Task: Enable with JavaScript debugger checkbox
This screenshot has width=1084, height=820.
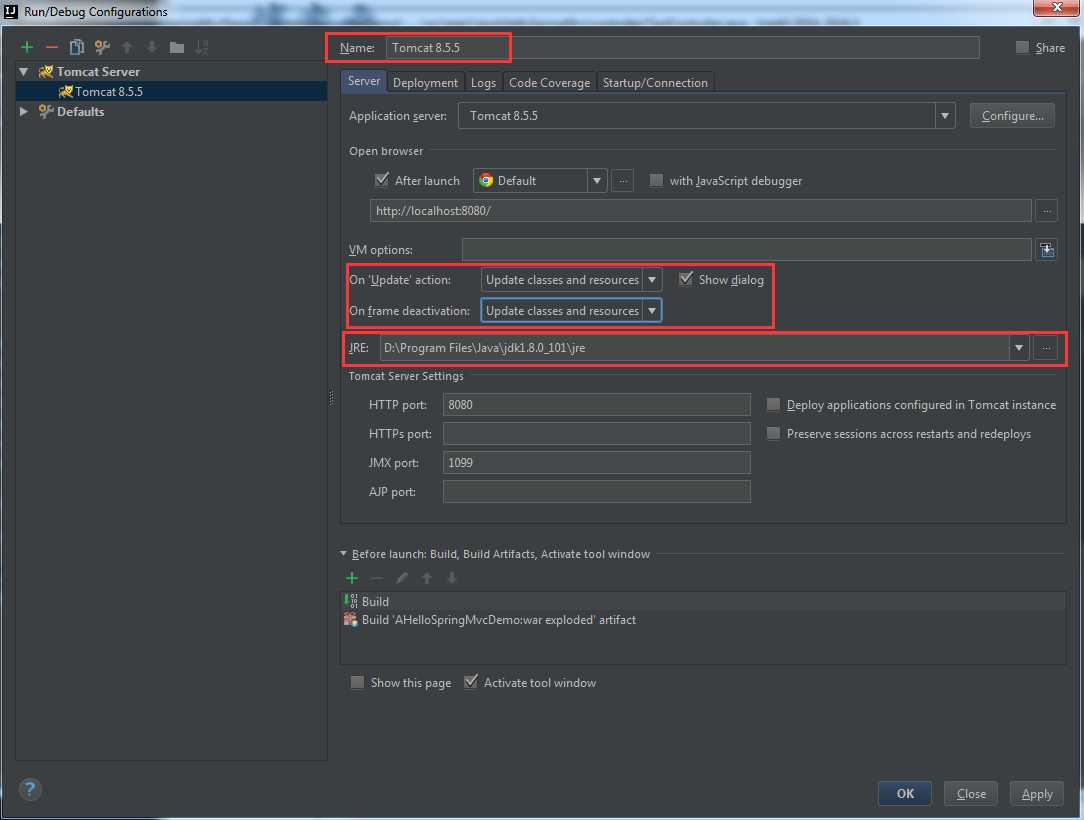Action: pyautogui.click(x=656, y=180)
